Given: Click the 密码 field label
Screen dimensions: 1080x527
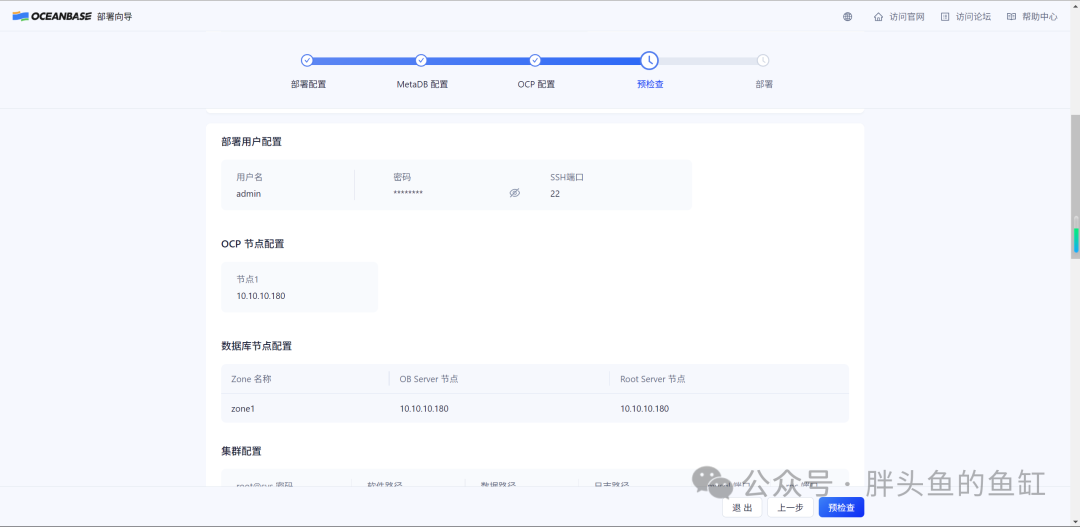Looking at the screenshot, I should 402,177.
